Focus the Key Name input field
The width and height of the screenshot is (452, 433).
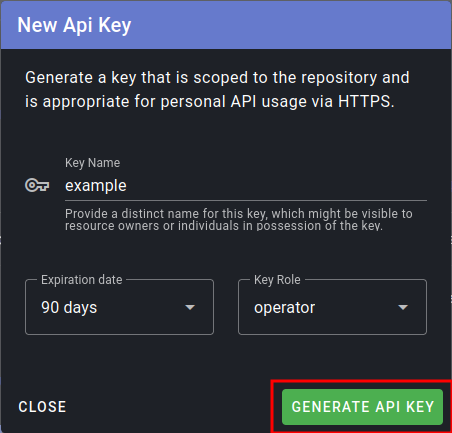click(246, 185)
